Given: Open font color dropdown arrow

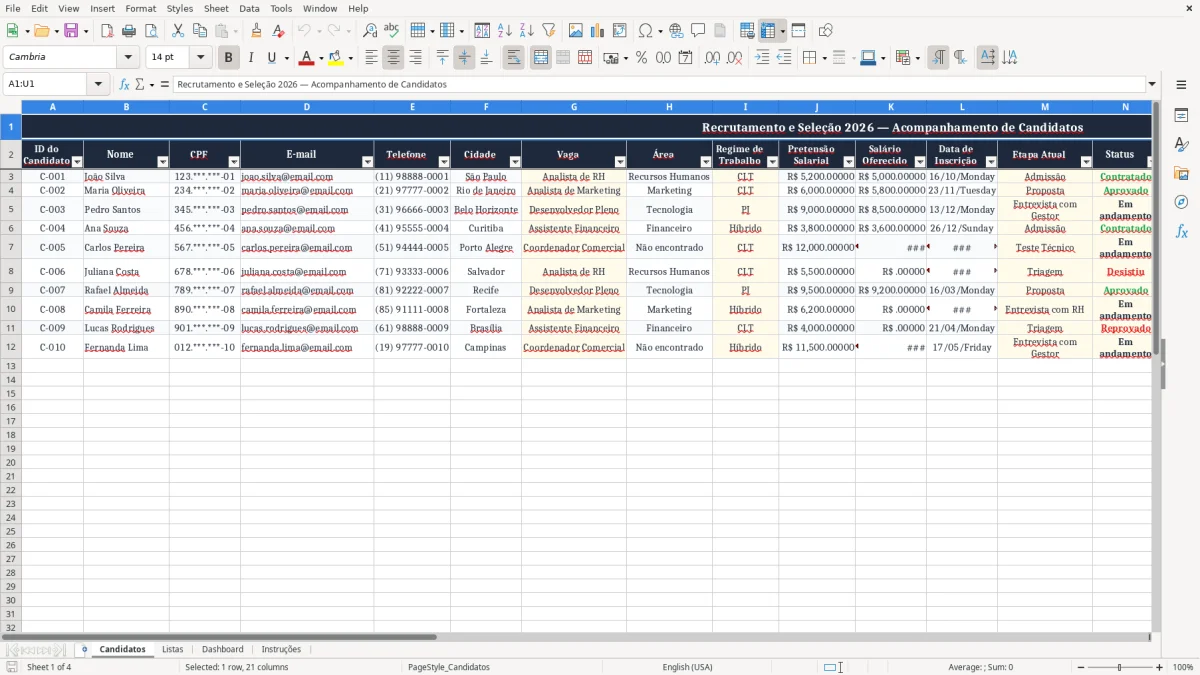Looking at the screenshot, I should point(321,58).
